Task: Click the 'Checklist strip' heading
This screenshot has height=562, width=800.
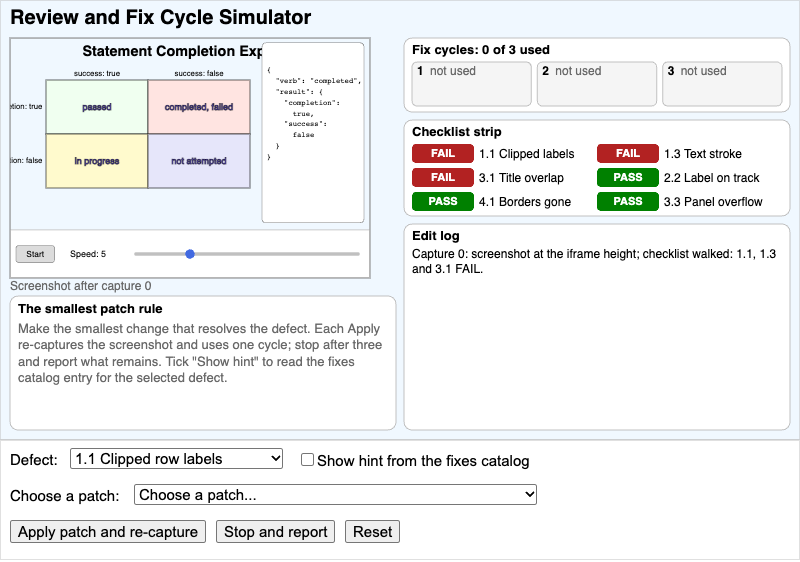Action: (457, 132)
